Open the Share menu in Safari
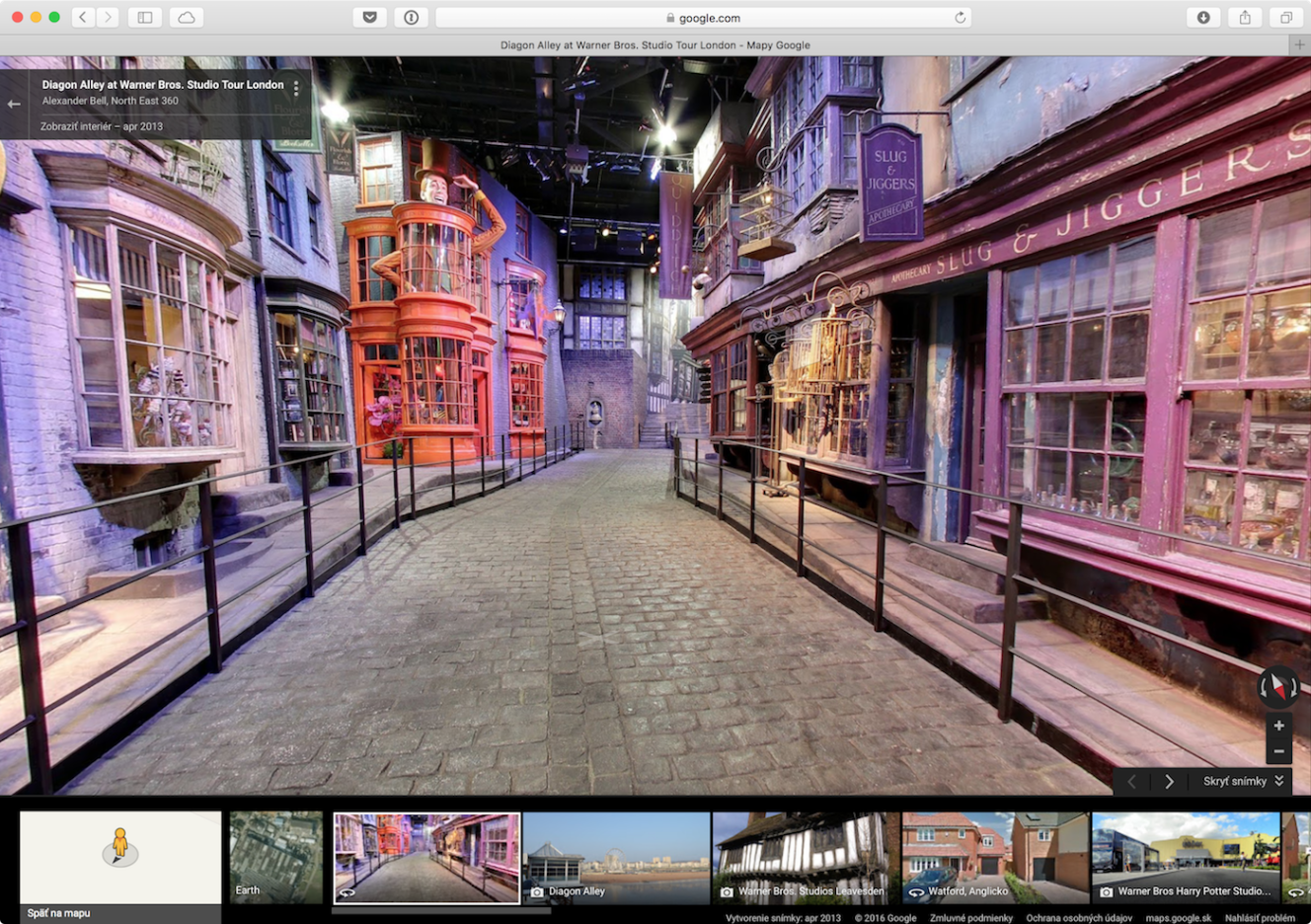The image size is (1311, 924). pyautogui.click(x=1245, y=17)
